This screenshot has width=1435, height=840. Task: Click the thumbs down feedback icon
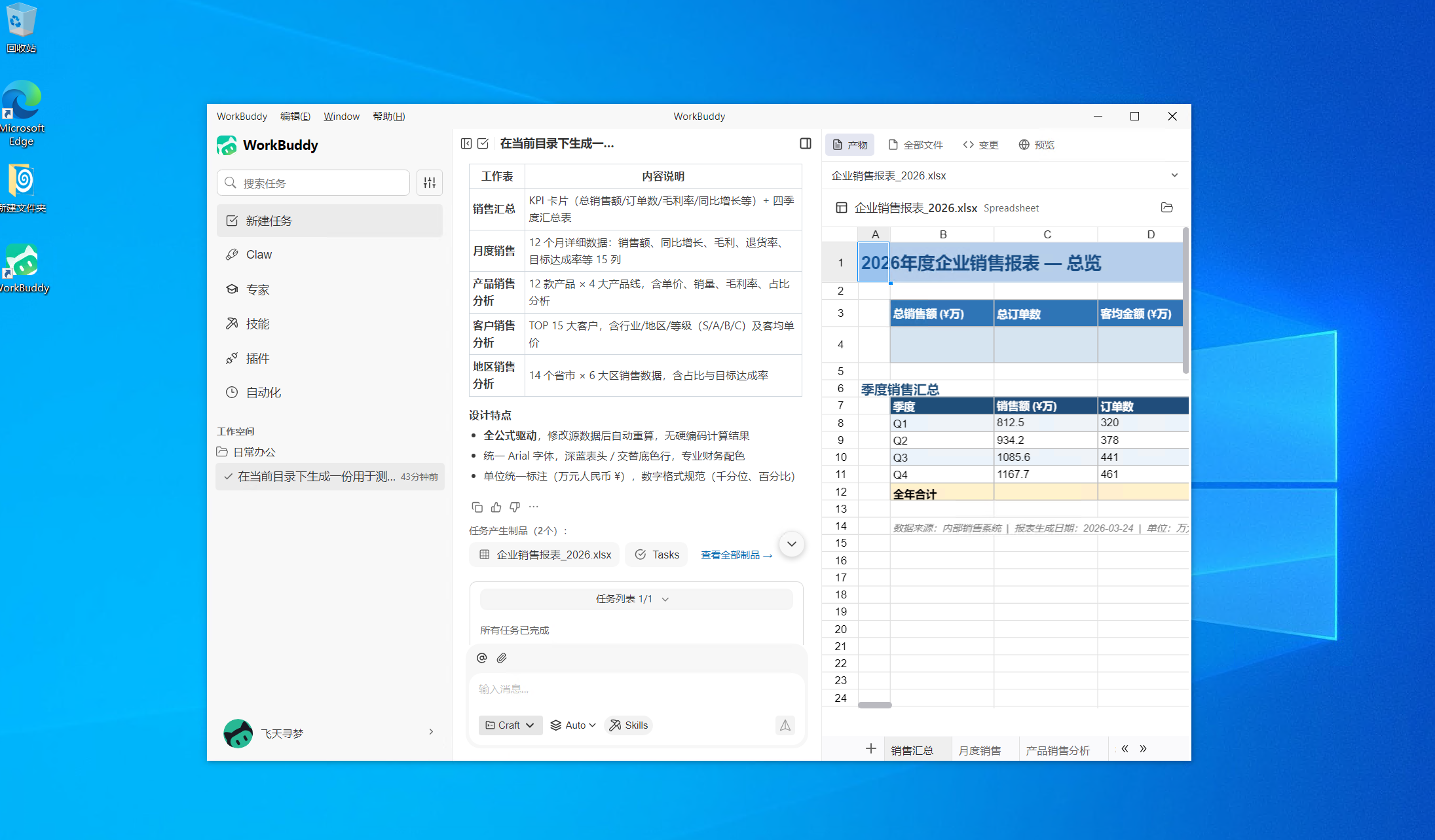tap(515, 507)
